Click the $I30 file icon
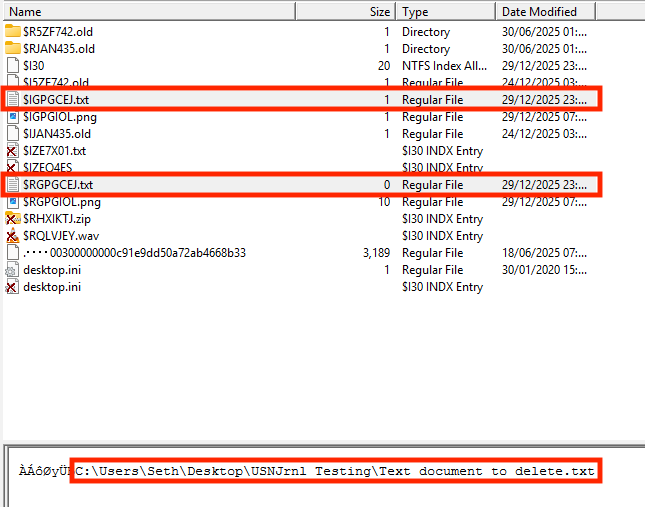This screenshot has height=507, width=645. pyautogui.click(x=13, y=65)
